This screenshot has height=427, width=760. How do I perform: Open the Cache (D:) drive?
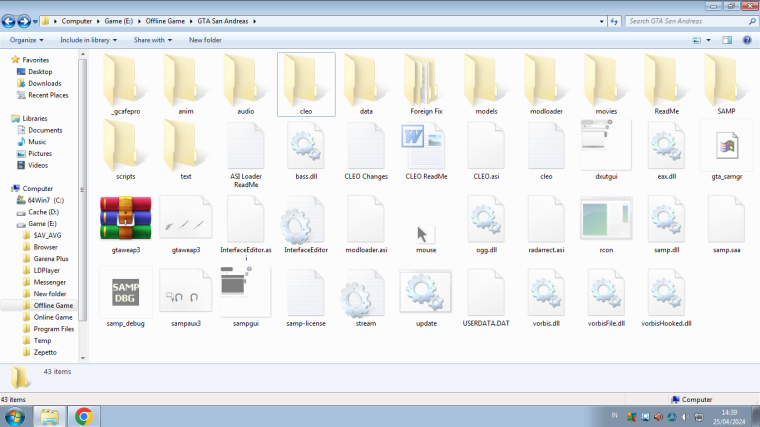[43, 212]
